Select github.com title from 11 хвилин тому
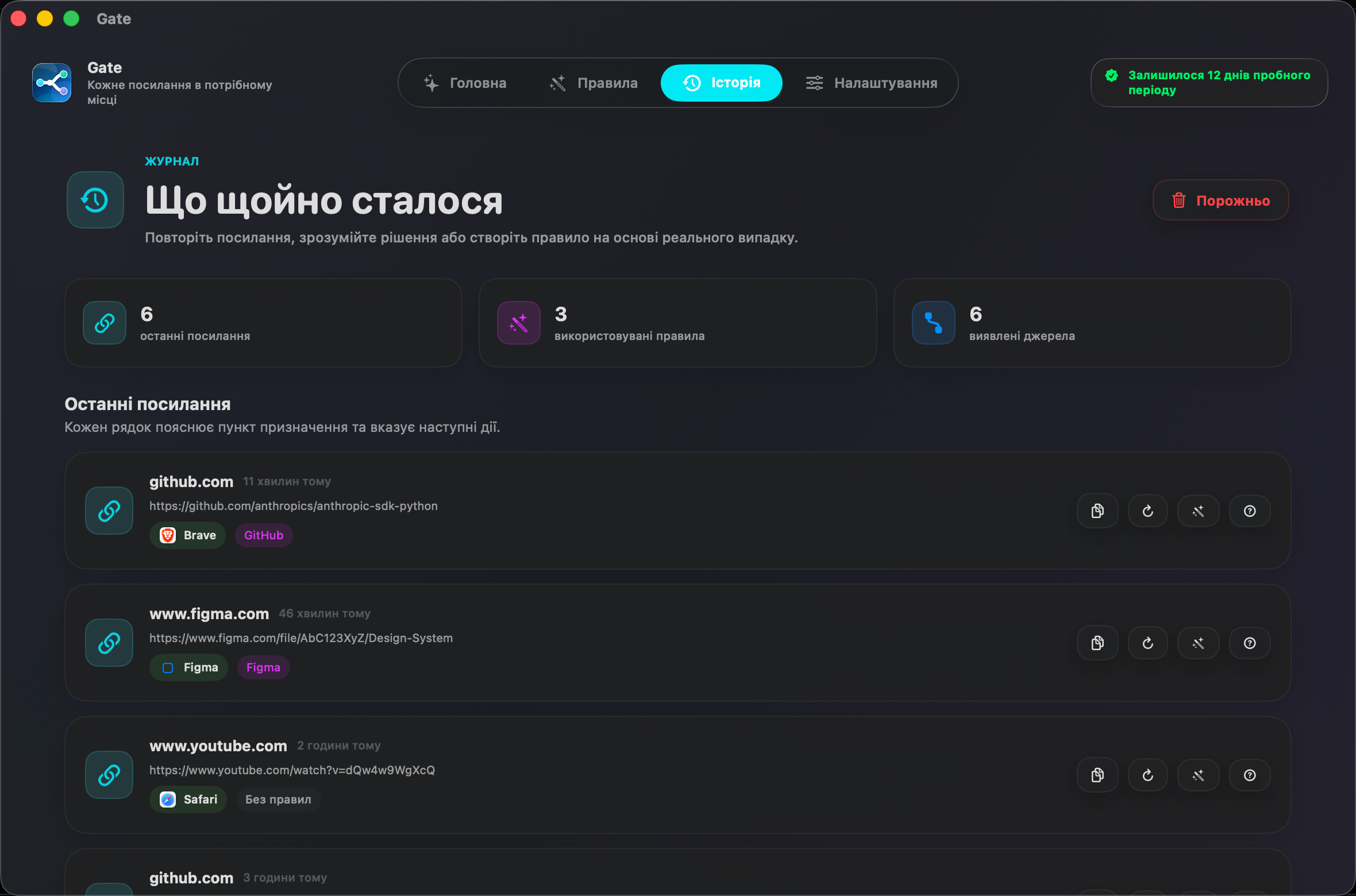This screenshot has width=1356, height=896. [191, 481]
